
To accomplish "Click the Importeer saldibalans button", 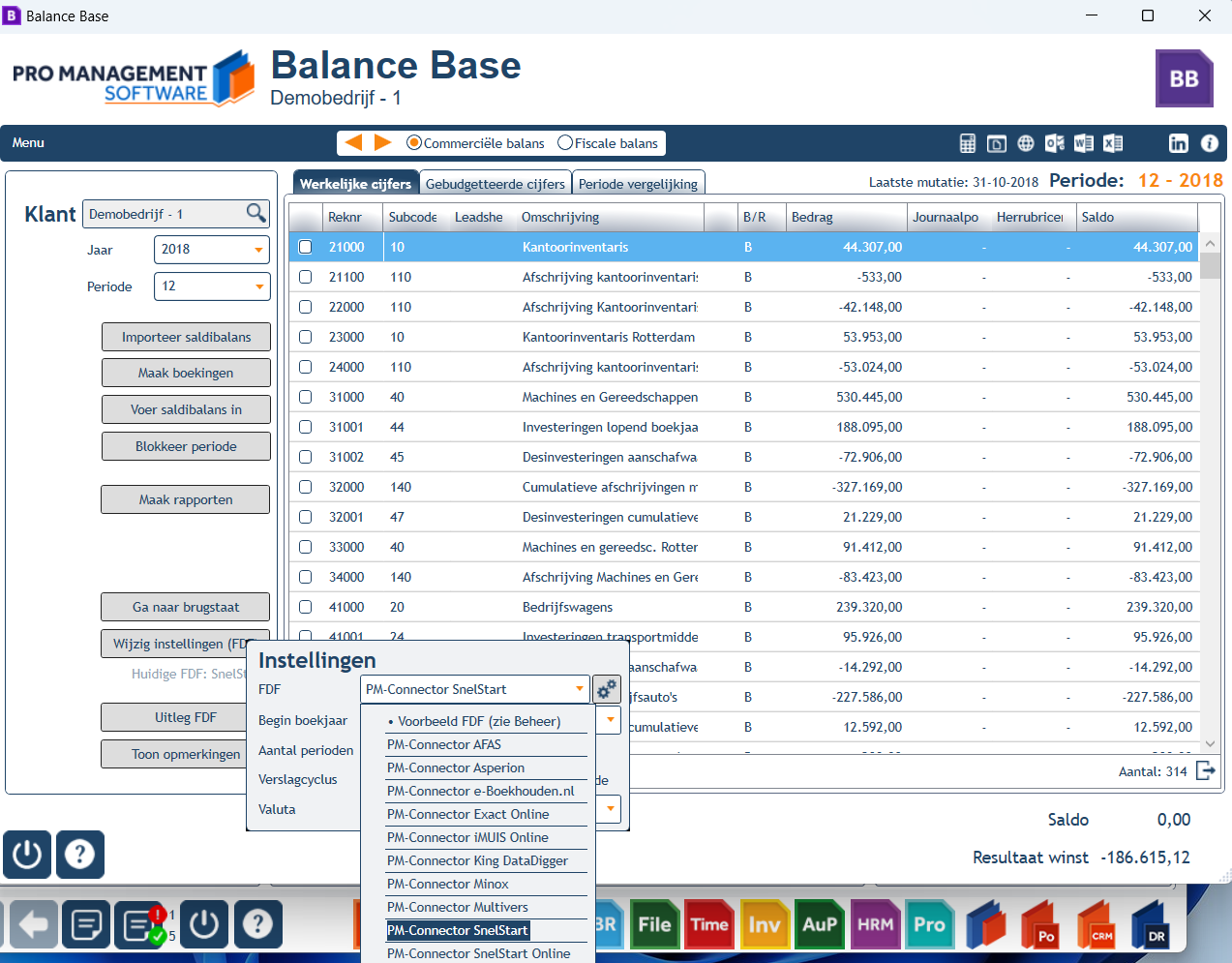I will [x=186, y=337].
